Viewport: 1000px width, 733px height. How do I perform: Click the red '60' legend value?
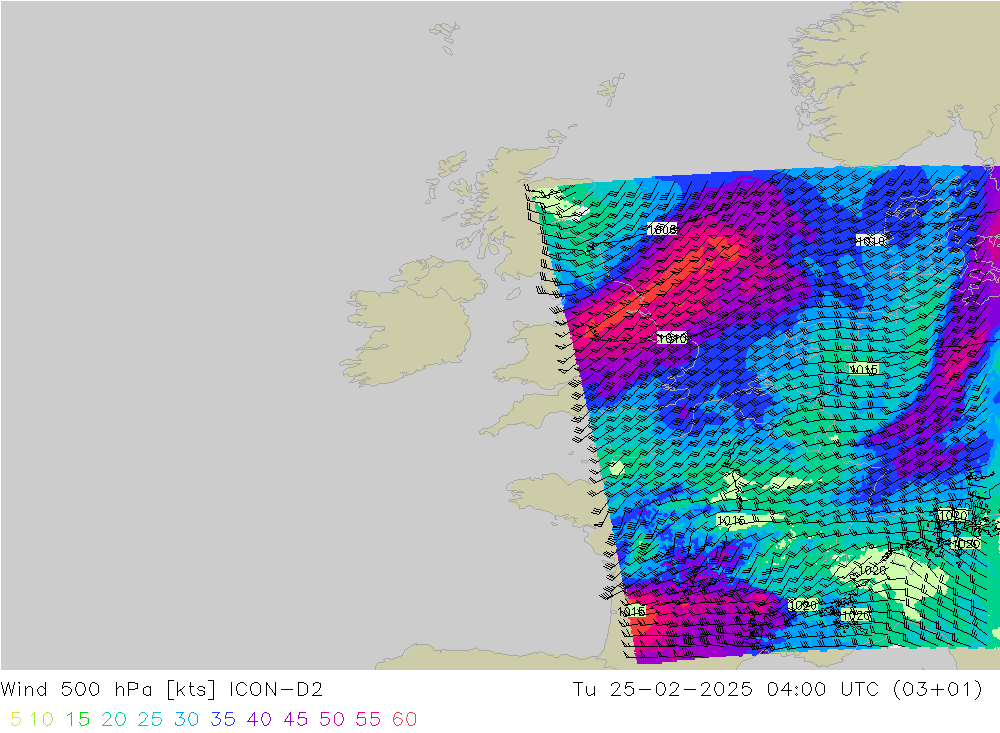point(405,719)
